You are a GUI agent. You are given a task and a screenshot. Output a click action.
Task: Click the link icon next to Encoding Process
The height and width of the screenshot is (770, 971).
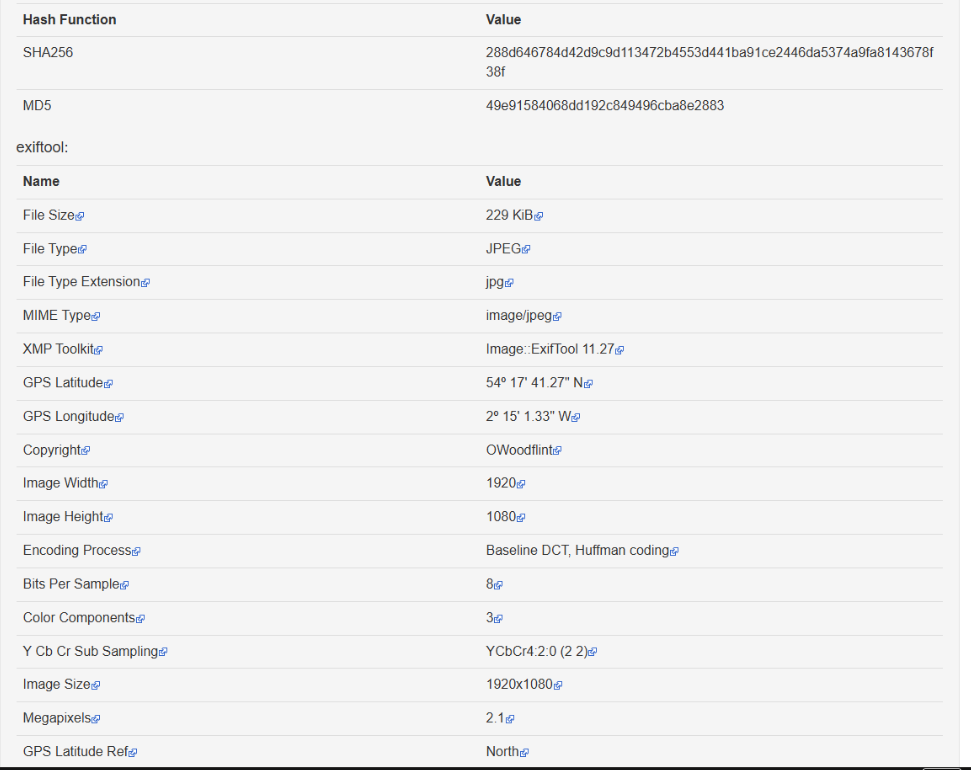click(x=136, y=551)
